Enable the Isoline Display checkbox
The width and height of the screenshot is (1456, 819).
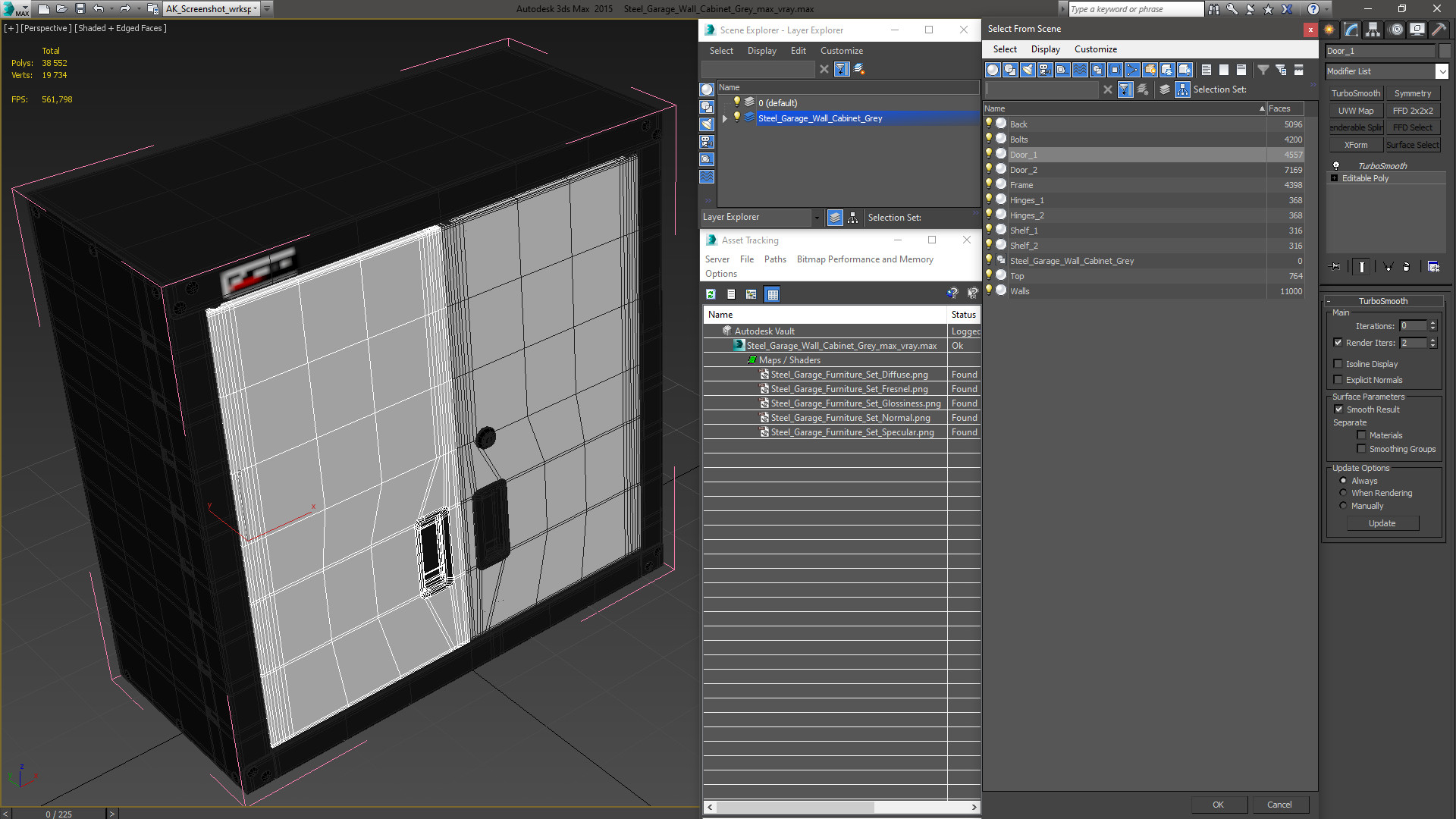[1338, 364]
